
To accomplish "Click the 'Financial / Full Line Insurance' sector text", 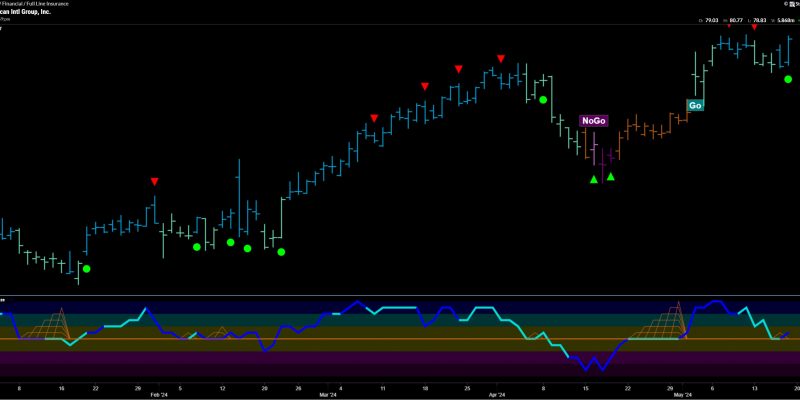I will (35, 4).
